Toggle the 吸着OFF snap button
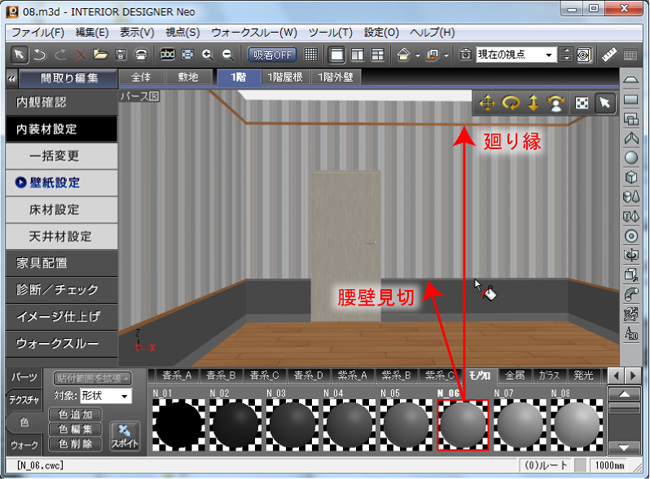The width and height of the screenshot is (650, 479). click(272, 54)
